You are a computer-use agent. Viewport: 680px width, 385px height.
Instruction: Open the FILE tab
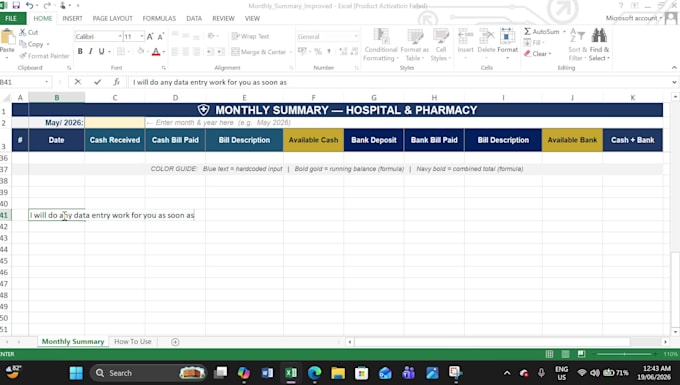point(11,19)
